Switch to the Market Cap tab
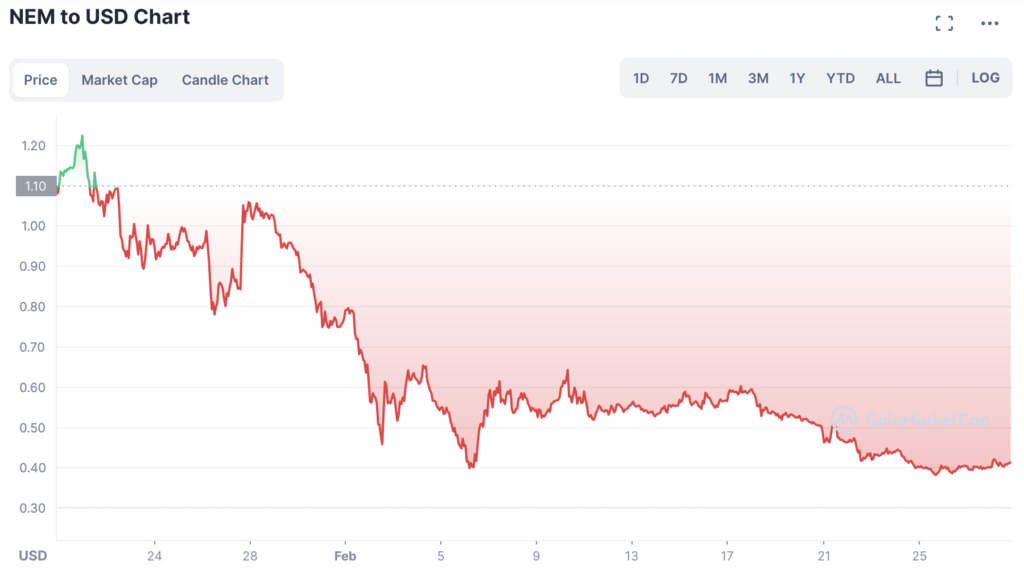This screenshot has width=1024, height=569. 119,80
